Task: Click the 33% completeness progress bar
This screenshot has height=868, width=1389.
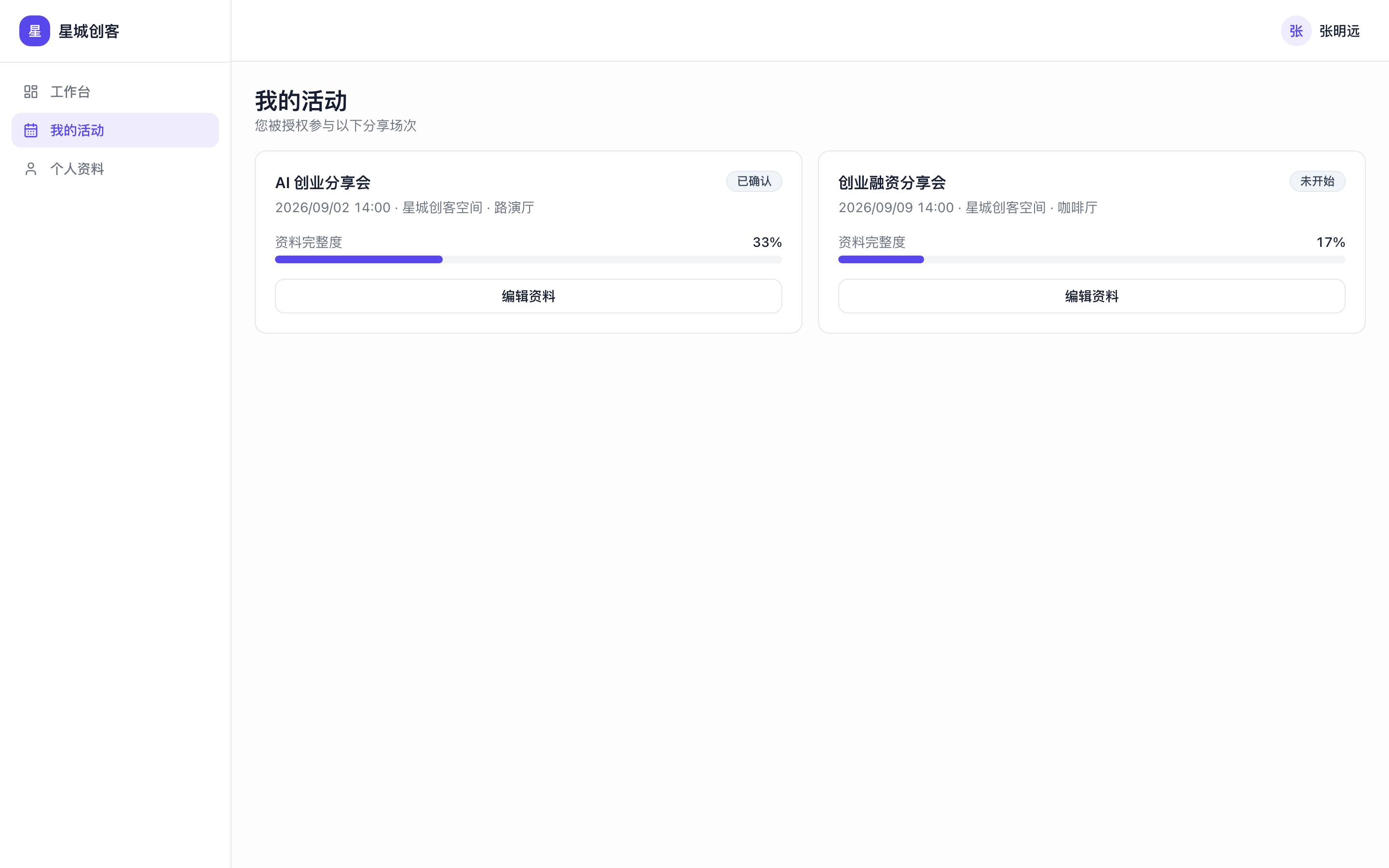Action: click(528, 259)
